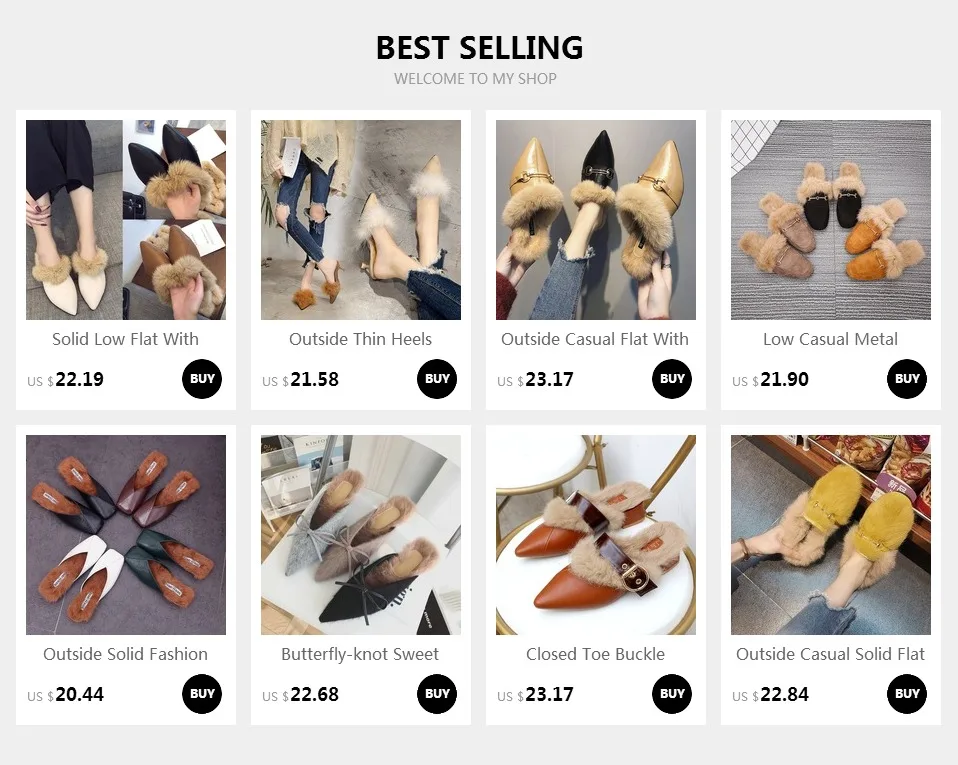View the Low Casual Metal loafers thumbnail
958x765 pixels.
831,220
